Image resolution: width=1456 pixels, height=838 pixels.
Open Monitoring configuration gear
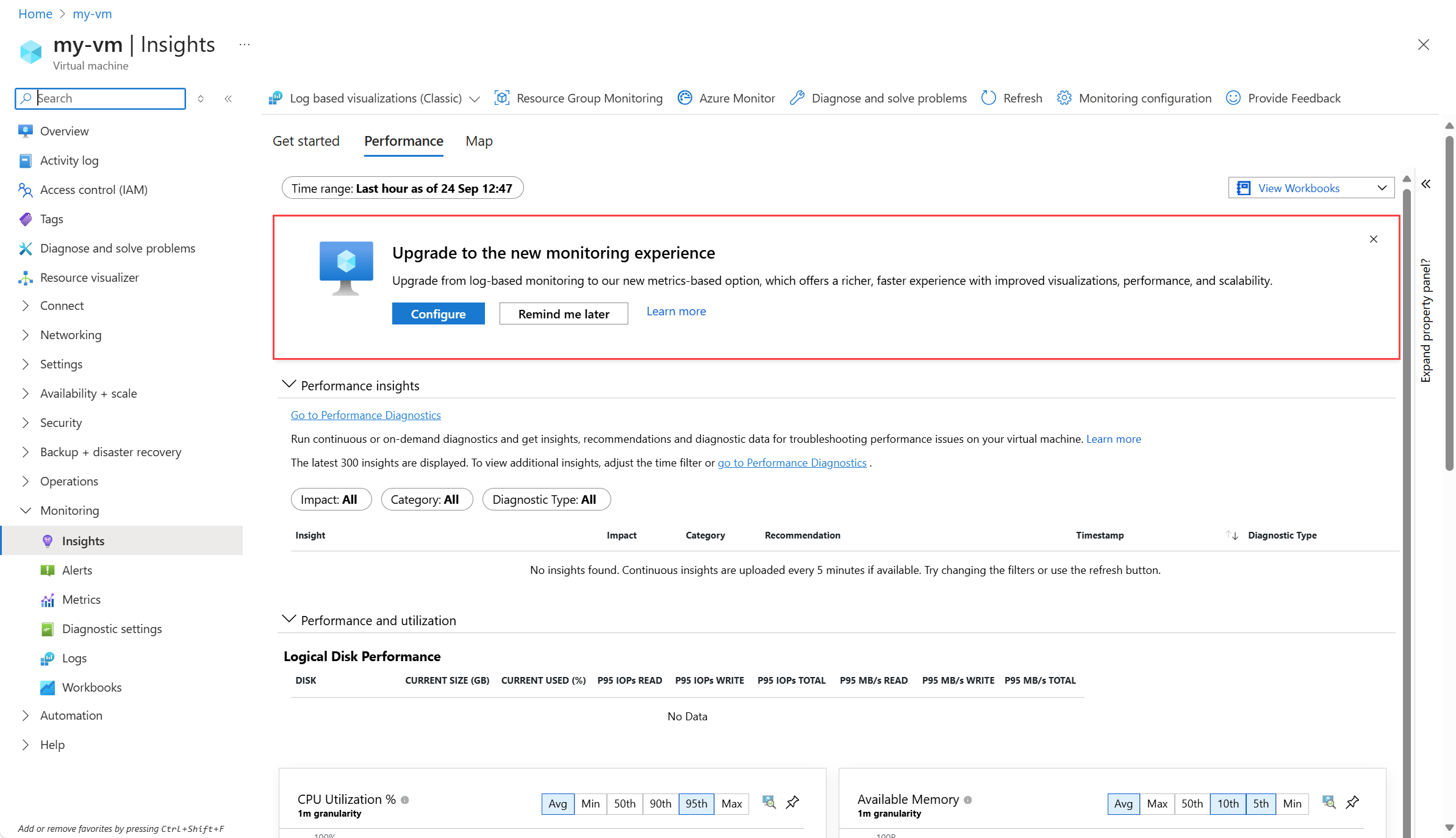pos(1064,98)
